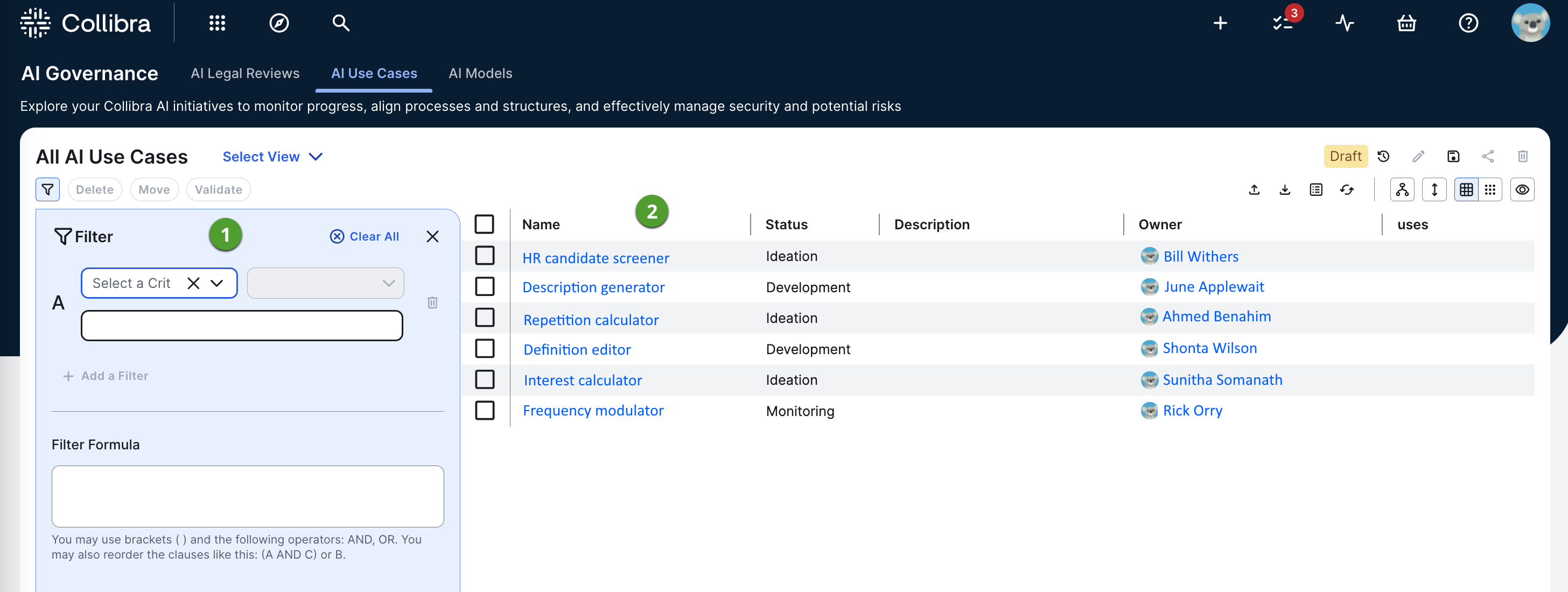The image size is (1568, 592).
Task: Switch to tile grid display icon
Action: (1489, 190)
